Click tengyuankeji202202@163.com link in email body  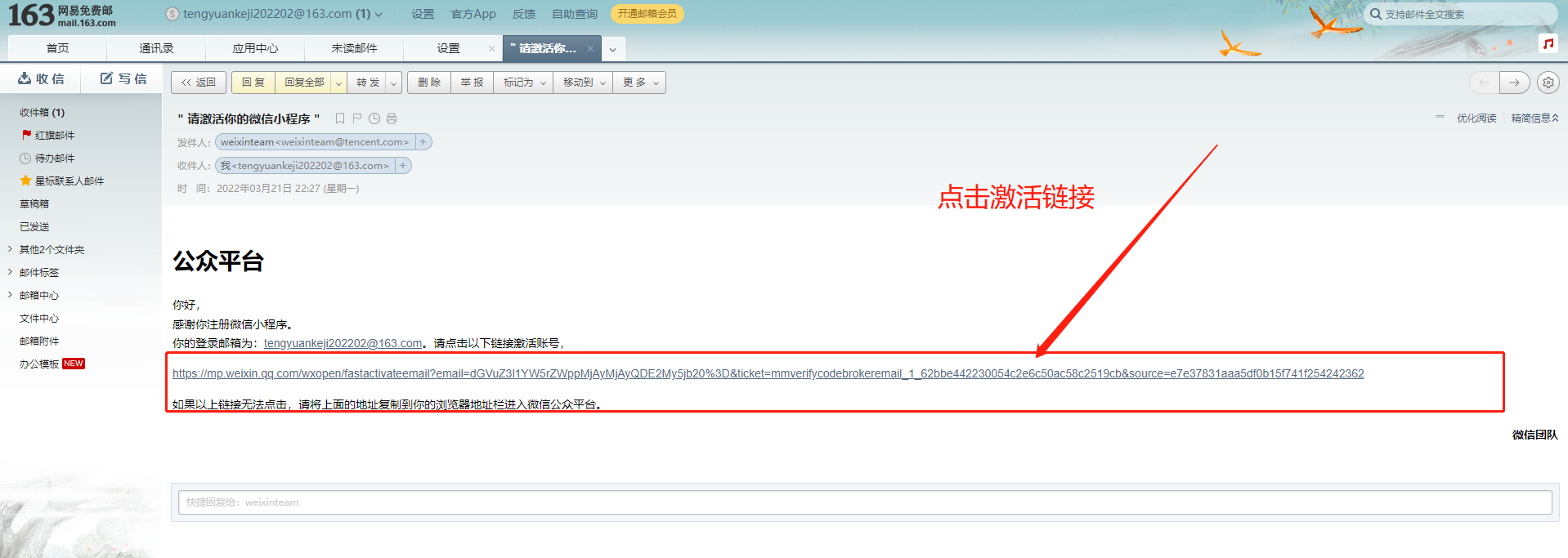pos(343,343)
